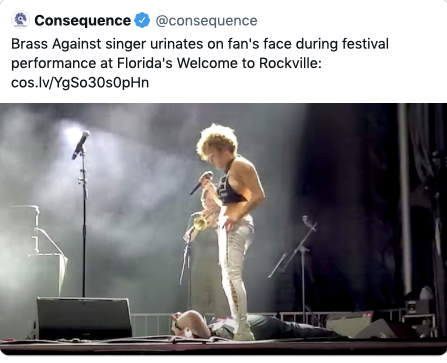Click the bright stage spotlight glow
The width and height of the screenshot is (447, 363).
point(72,135)
